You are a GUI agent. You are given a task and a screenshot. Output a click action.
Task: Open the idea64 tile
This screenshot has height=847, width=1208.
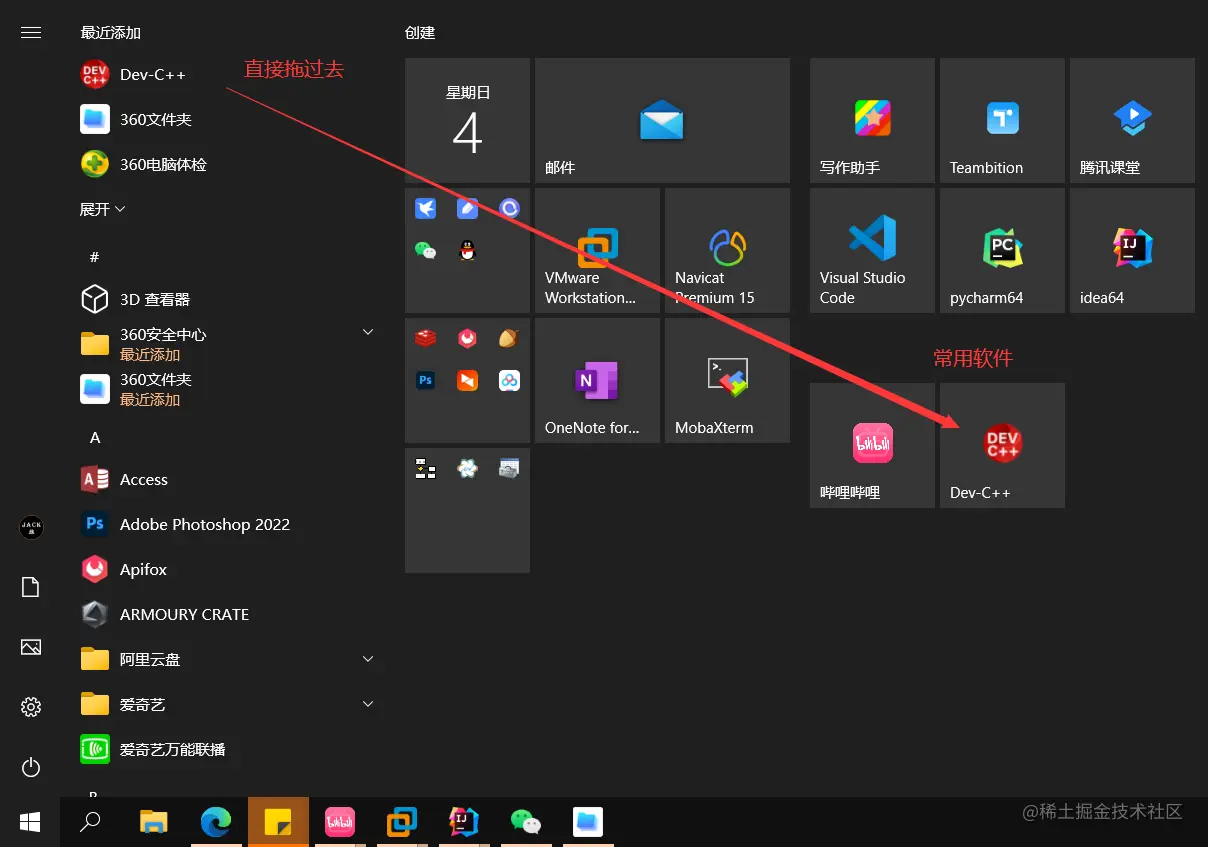[1132, 250]
